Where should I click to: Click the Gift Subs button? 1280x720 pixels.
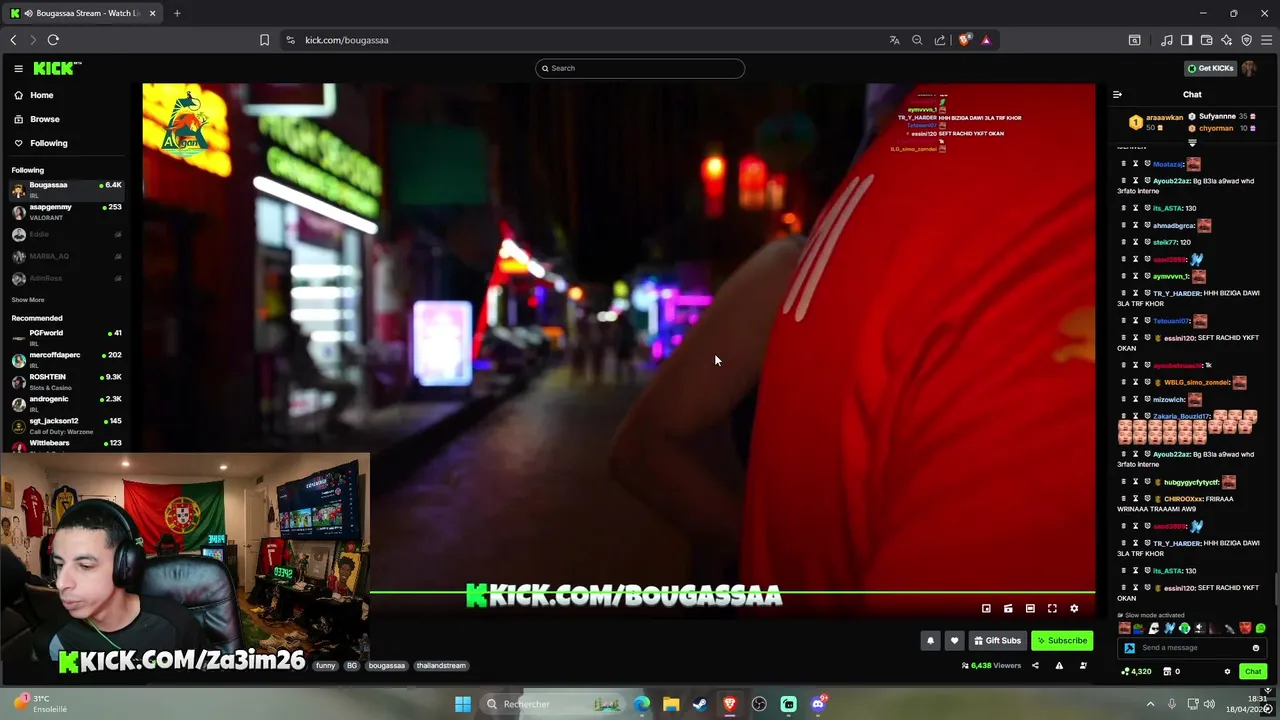pyautogui.click(x=998, y=641)
